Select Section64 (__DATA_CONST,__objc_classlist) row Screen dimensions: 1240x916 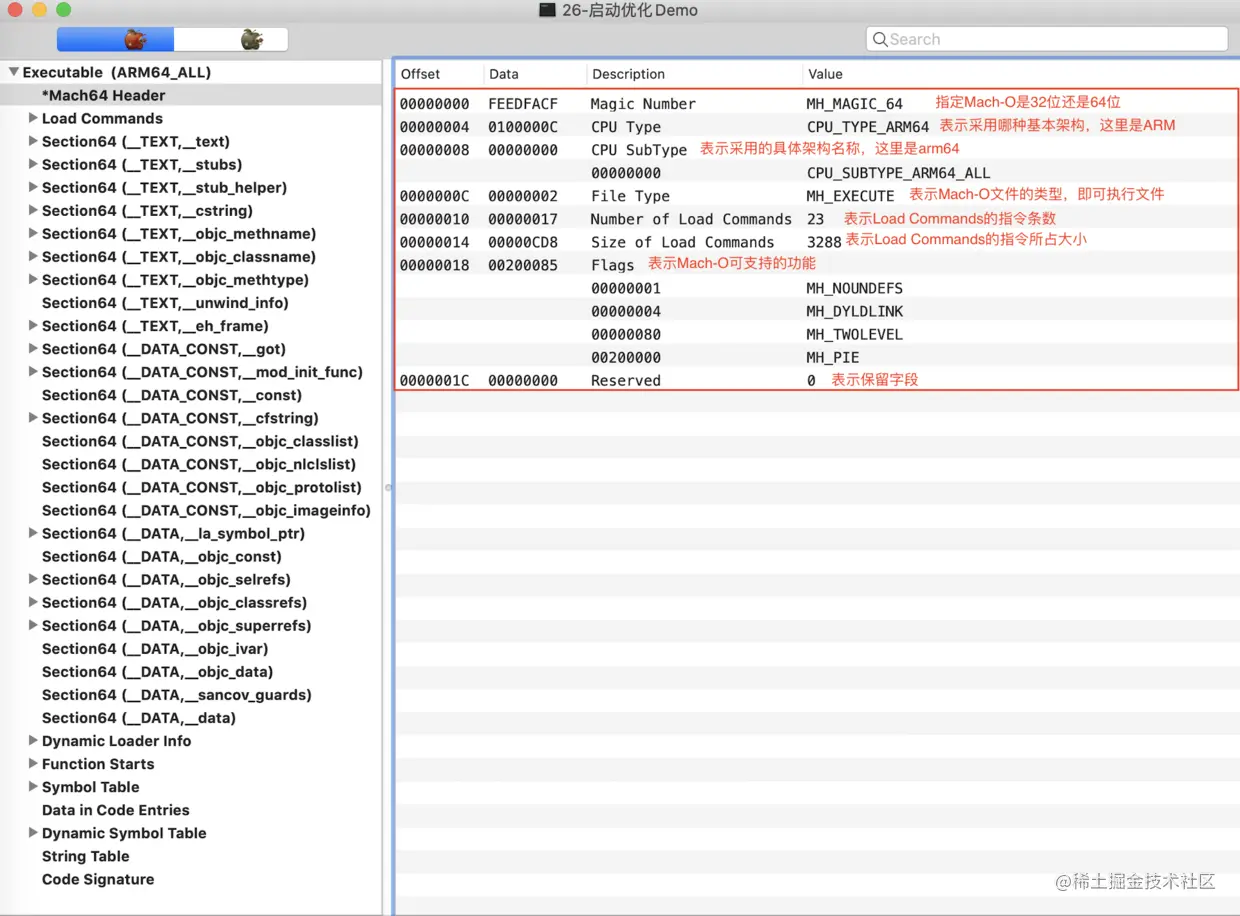[x=190, y=440]
